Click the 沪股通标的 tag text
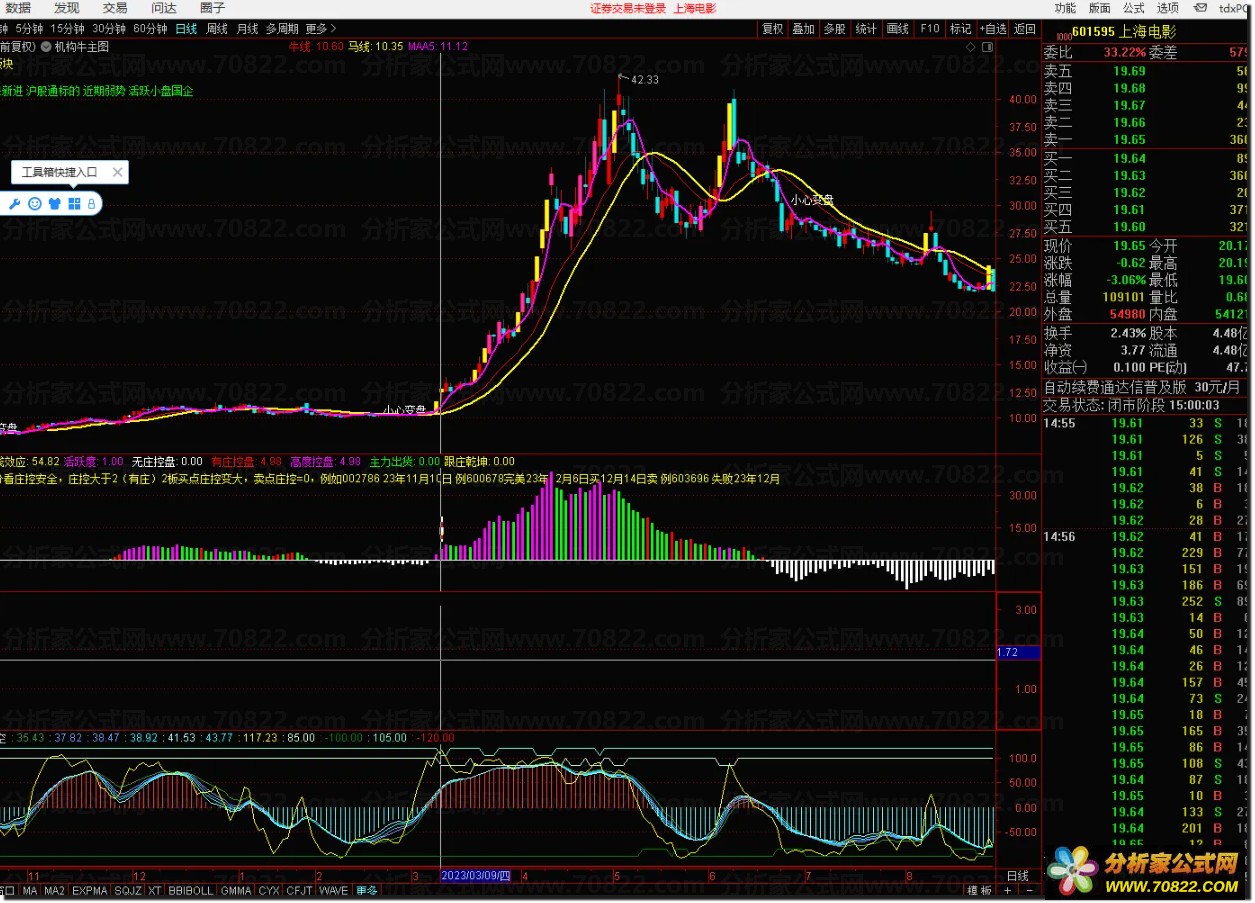The width and height of the screenshot is (1255, 903). [x=52, y=90]
